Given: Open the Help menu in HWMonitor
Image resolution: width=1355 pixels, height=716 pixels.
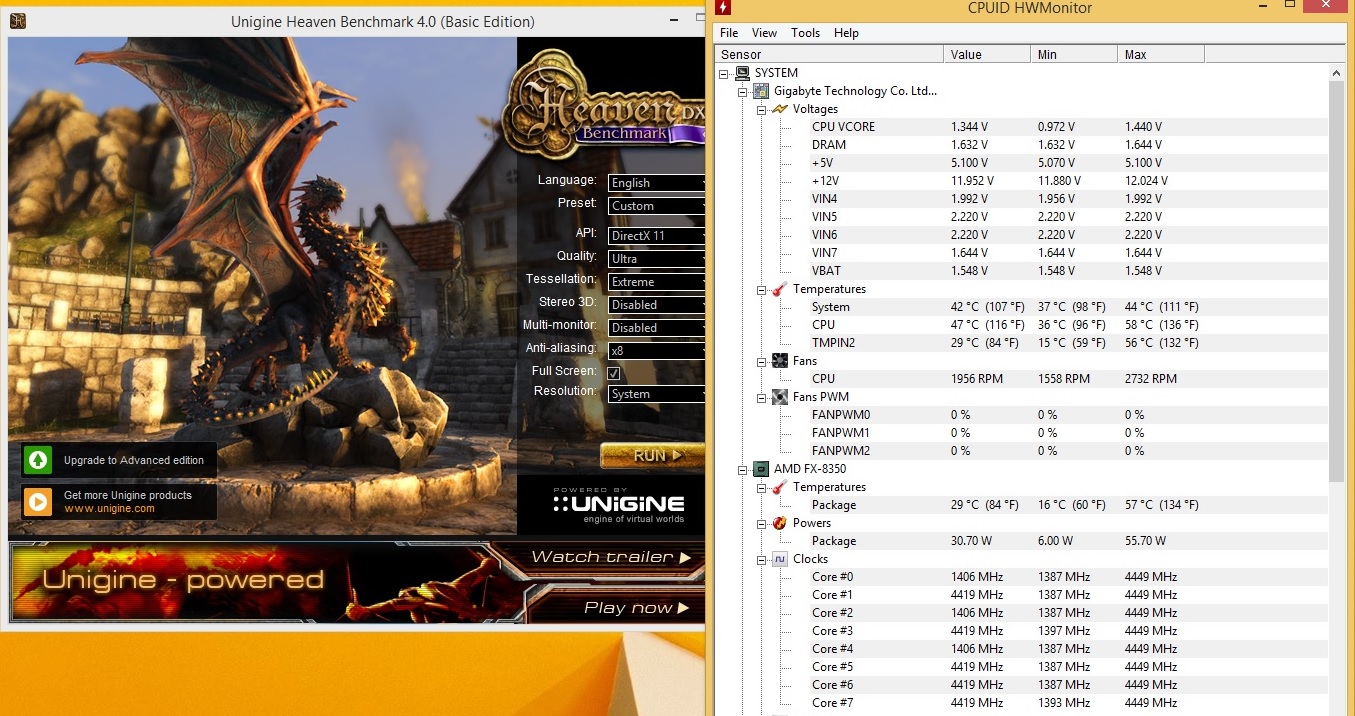Looking at the screenshot, I should click(846, 33).
